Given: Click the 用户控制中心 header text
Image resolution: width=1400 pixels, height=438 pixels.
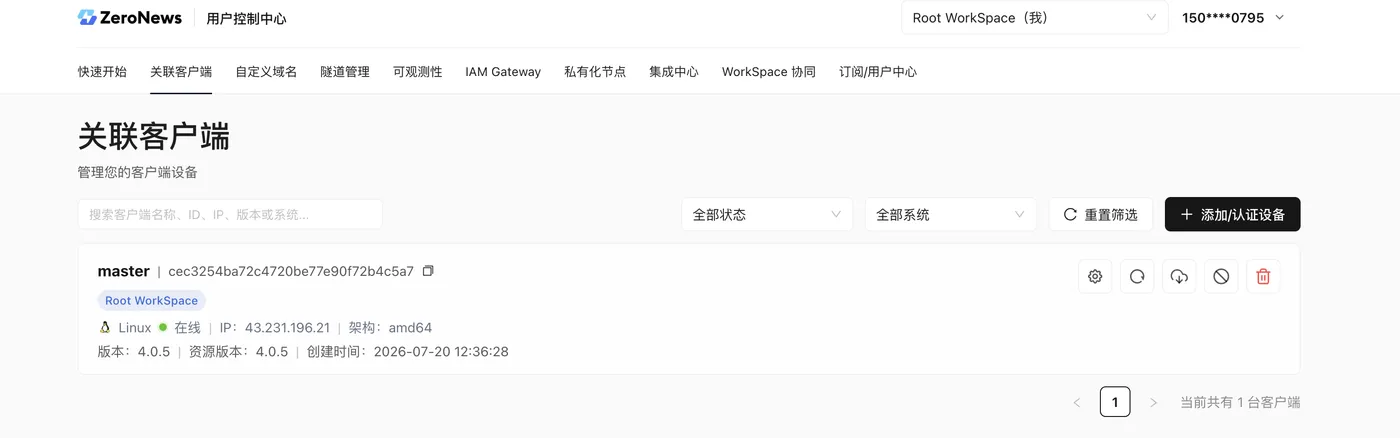Looking at the screenshot, I should click(x=246, y=18).
